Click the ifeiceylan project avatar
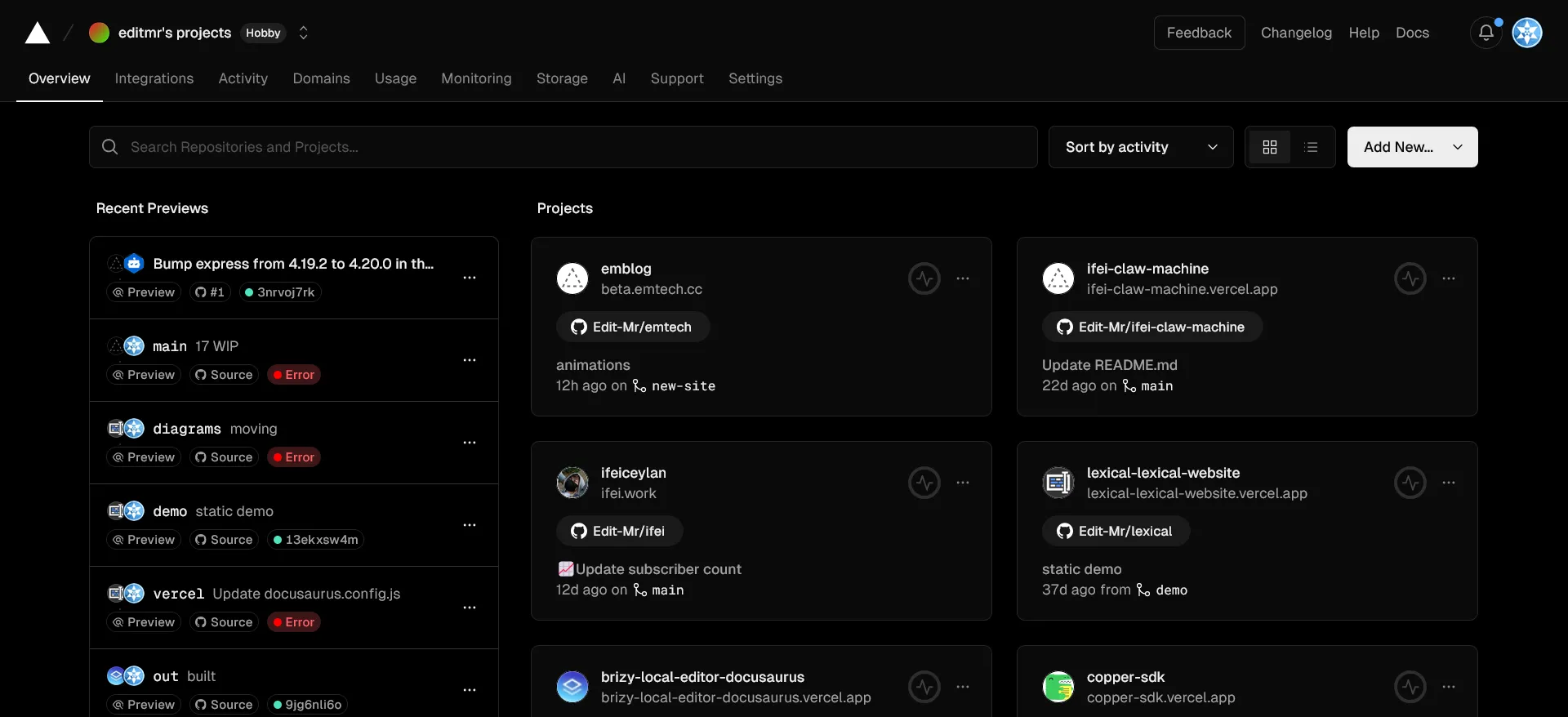1568x717 pixels. pyautogui.click(x=572, y=483)
